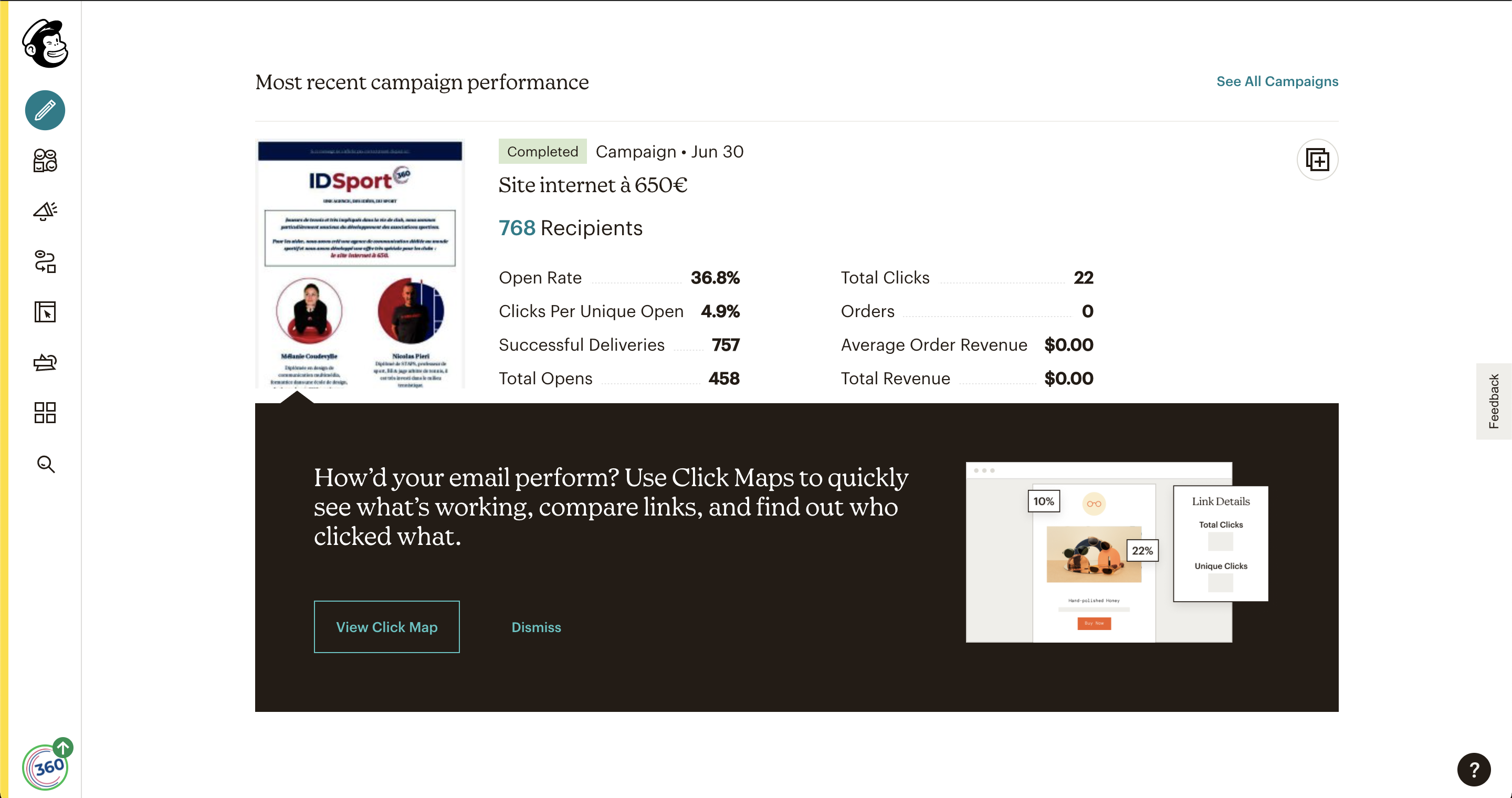Screen dimensions: 1512x798
Task: Open the Automations icon in sidebar
Action: coord(45,261)
